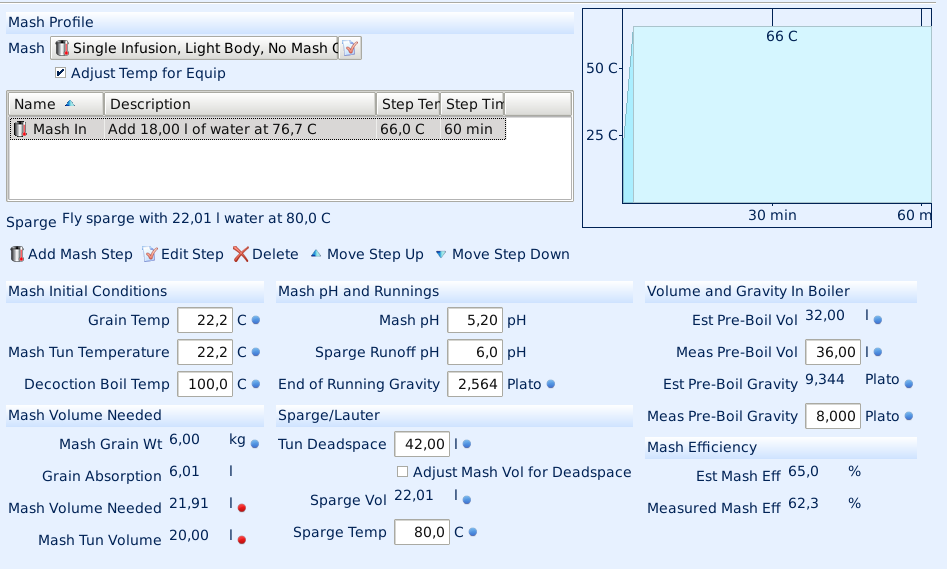947x569 pixels.
Task: Click the Step Time column header
Action: (x=473, y=104)
